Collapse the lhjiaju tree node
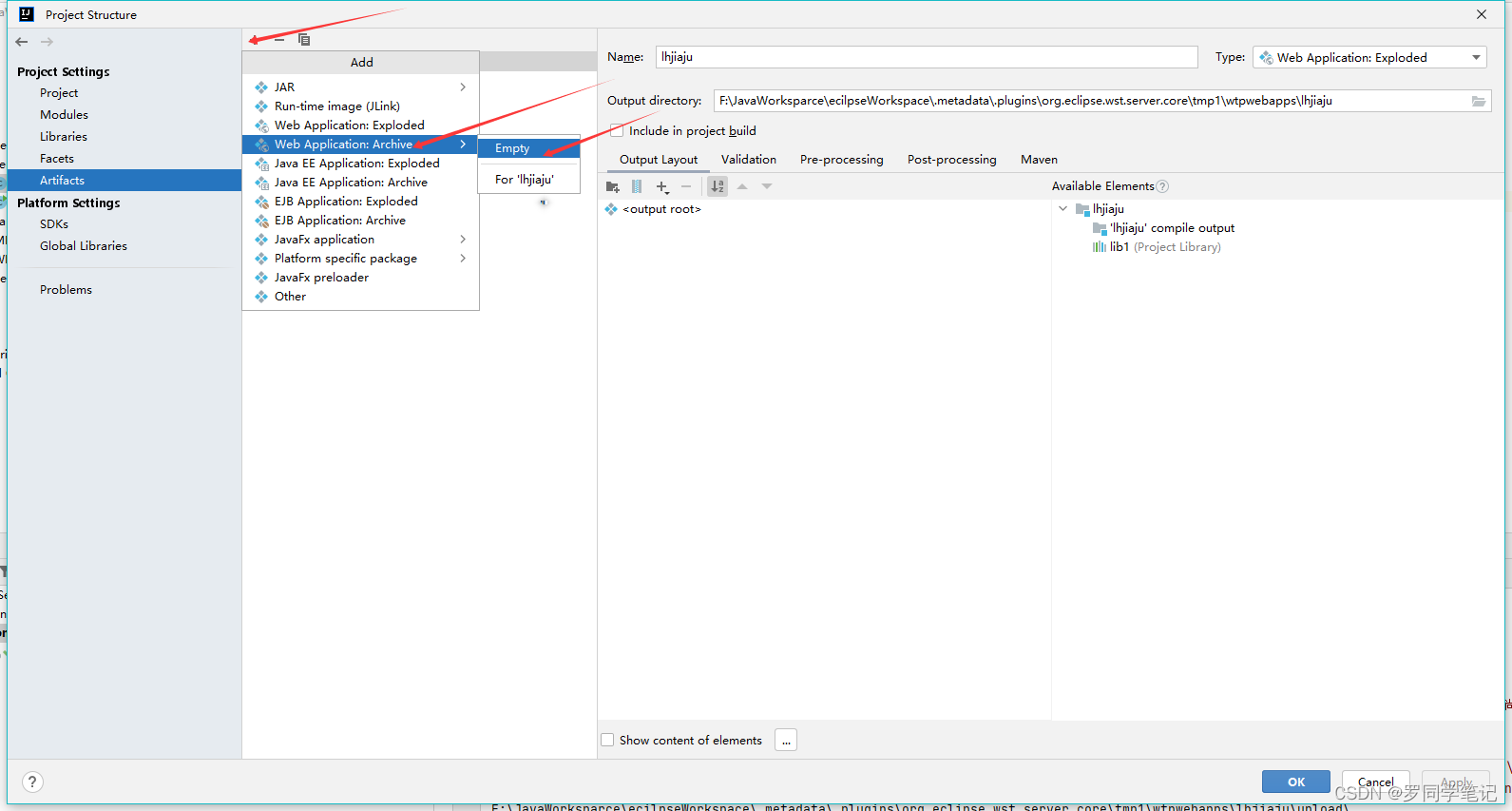Image resolution: width=1512 pixels, height=811 pixels. coord(1062,209)
